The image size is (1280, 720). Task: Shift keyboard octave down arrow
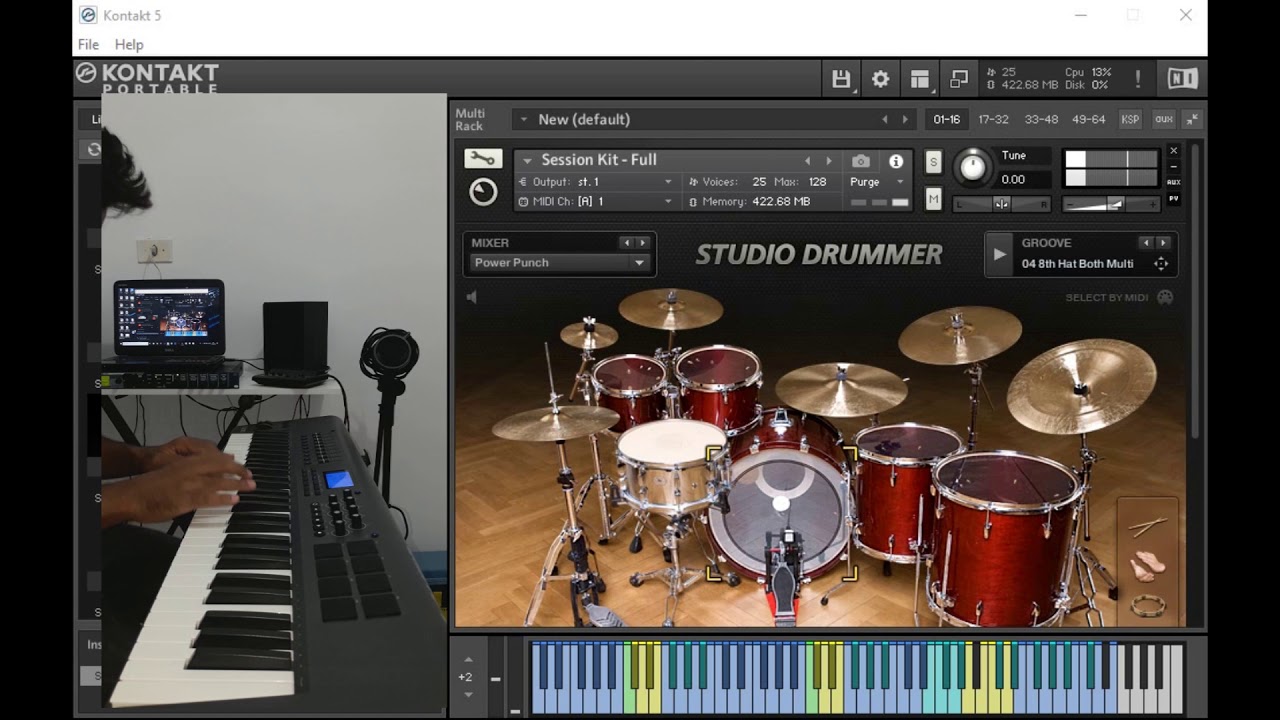[x=467, y=696]
